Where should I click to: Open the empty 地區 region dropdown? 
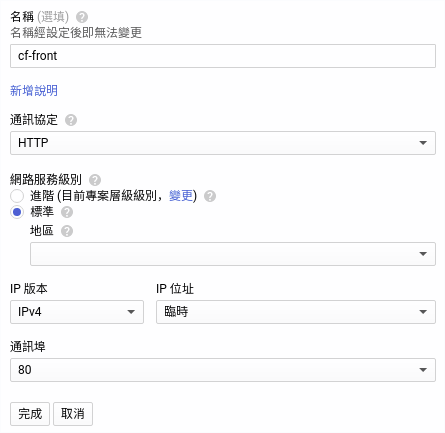[x=233, y=254]
